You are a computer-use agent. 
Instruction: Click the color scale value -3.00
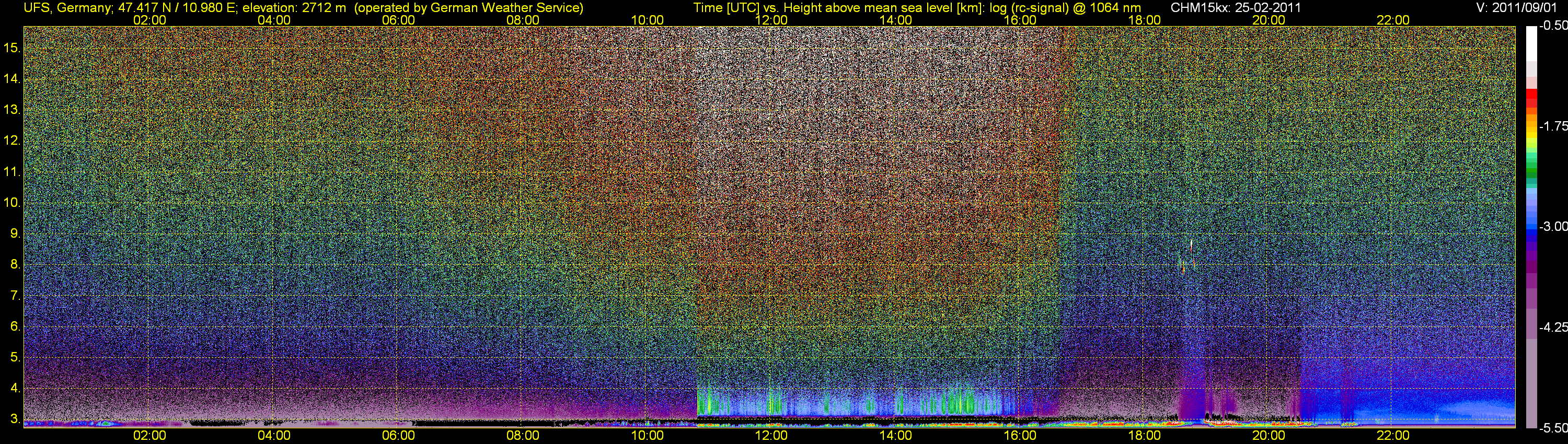pos(1553,227)
